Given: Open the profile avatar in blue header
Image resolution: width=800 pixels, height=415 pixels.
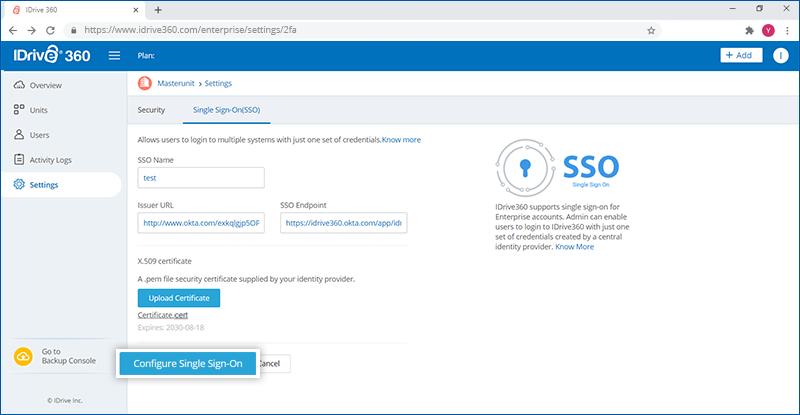Looking at the screenshot, I should click(780, 55).
